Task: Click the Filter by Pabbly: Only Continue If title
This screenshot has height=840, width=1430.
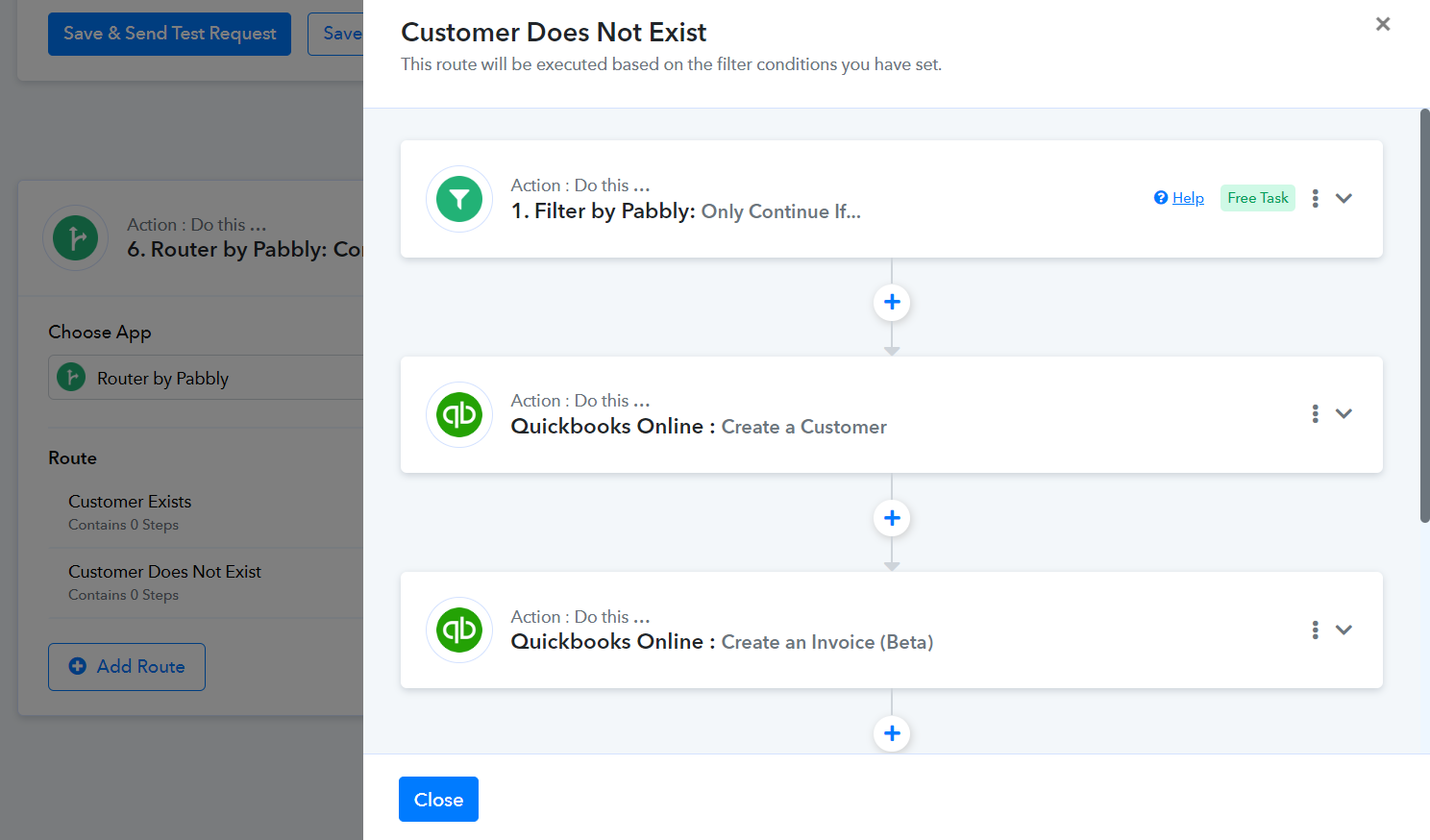Action: (x=686, y=211)
